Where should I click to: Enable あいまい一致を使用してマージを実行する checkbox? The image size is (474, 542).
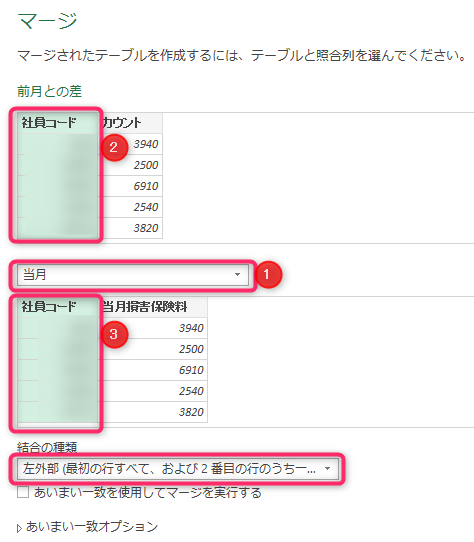pyautogui.click(x=23, y=492)
